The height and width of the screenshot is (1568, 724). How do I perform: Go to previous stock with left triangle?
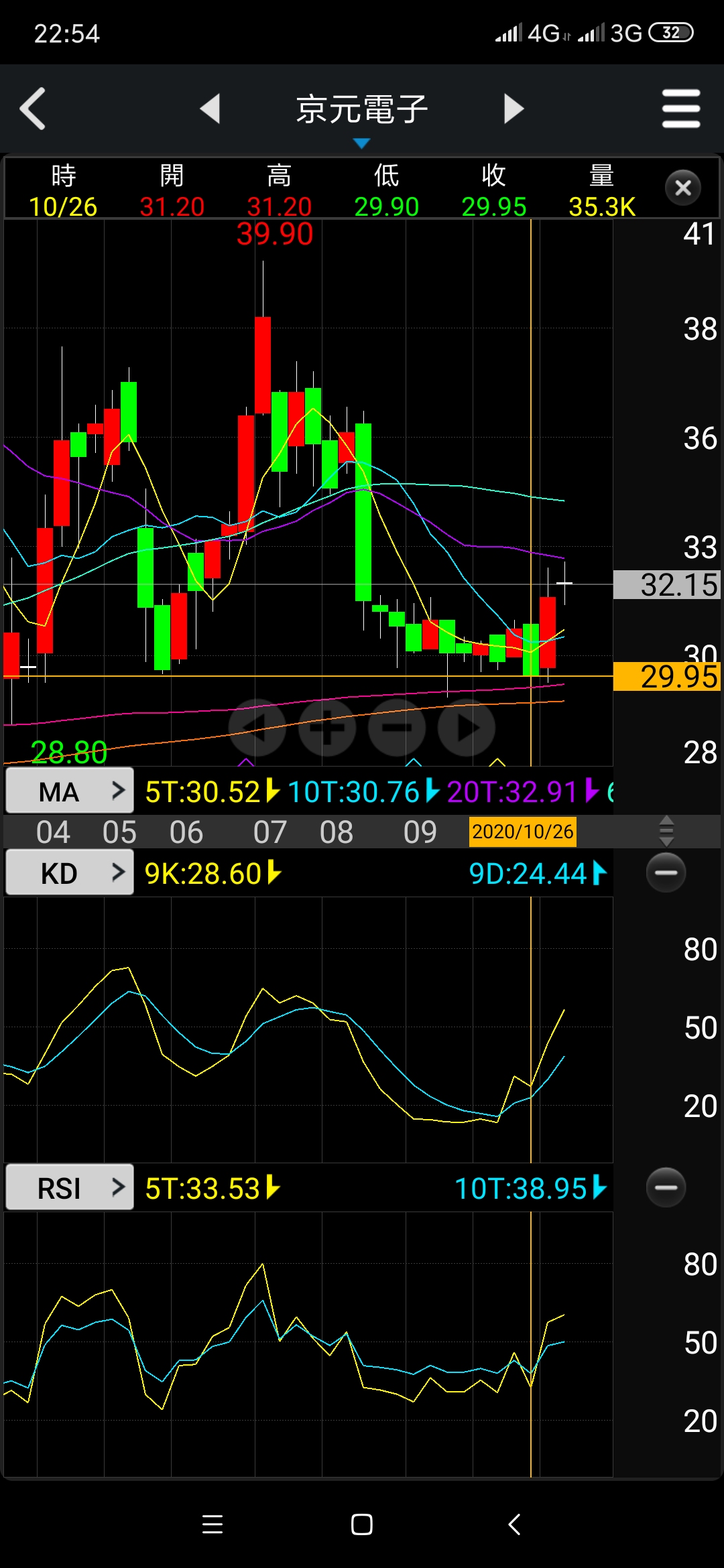(x=210, y=109)
